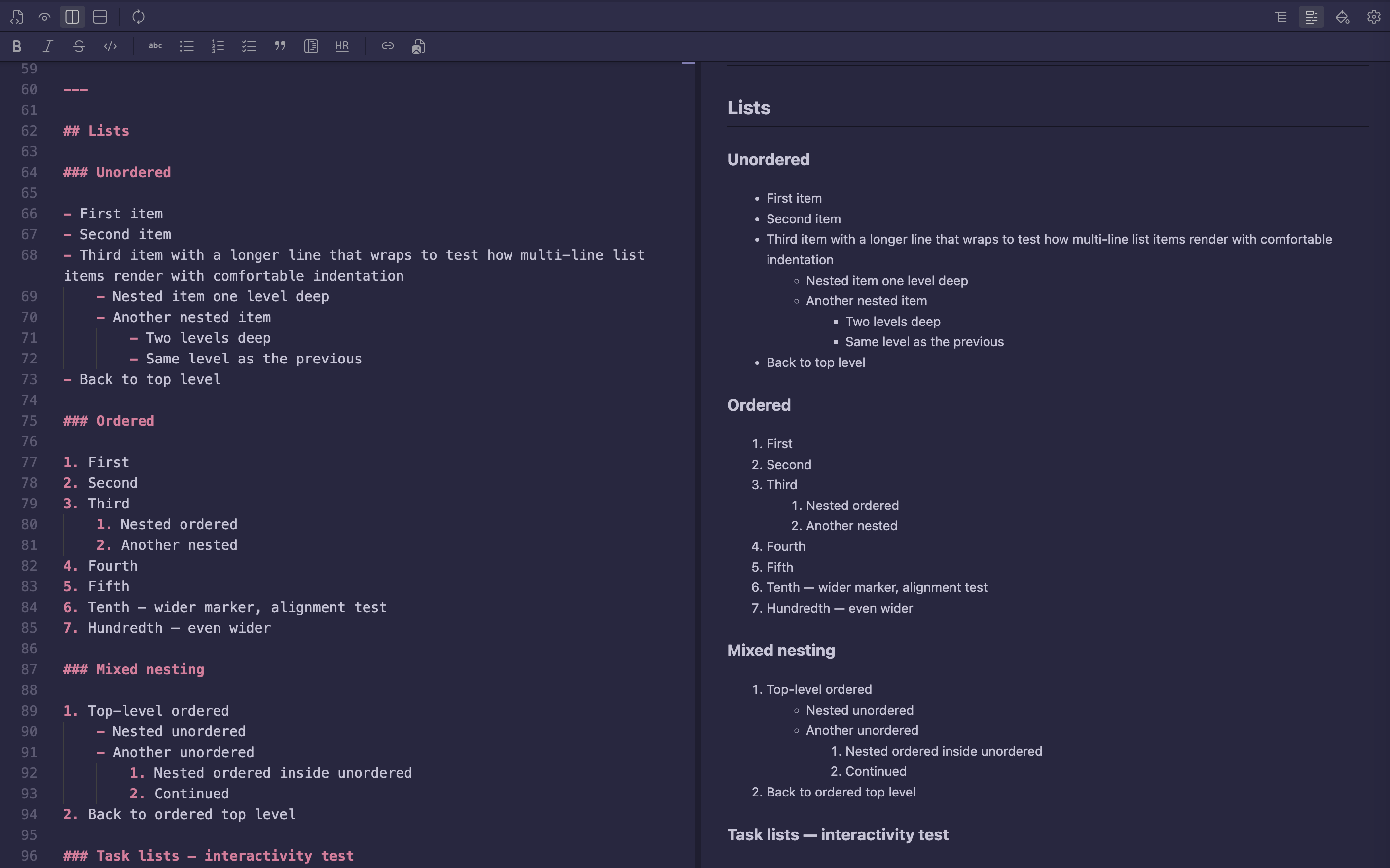This screenshot has height=868, width=1390.
Task: Insert a code block panel
Action: coord(311,46)
